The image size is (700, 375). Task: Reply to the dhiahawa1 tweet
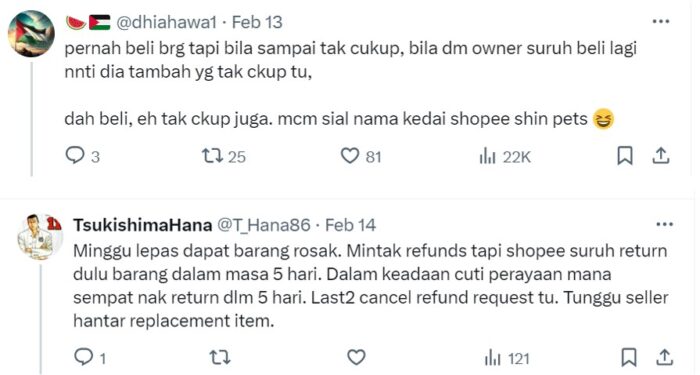pyautogui.click(x=83, y=156)
